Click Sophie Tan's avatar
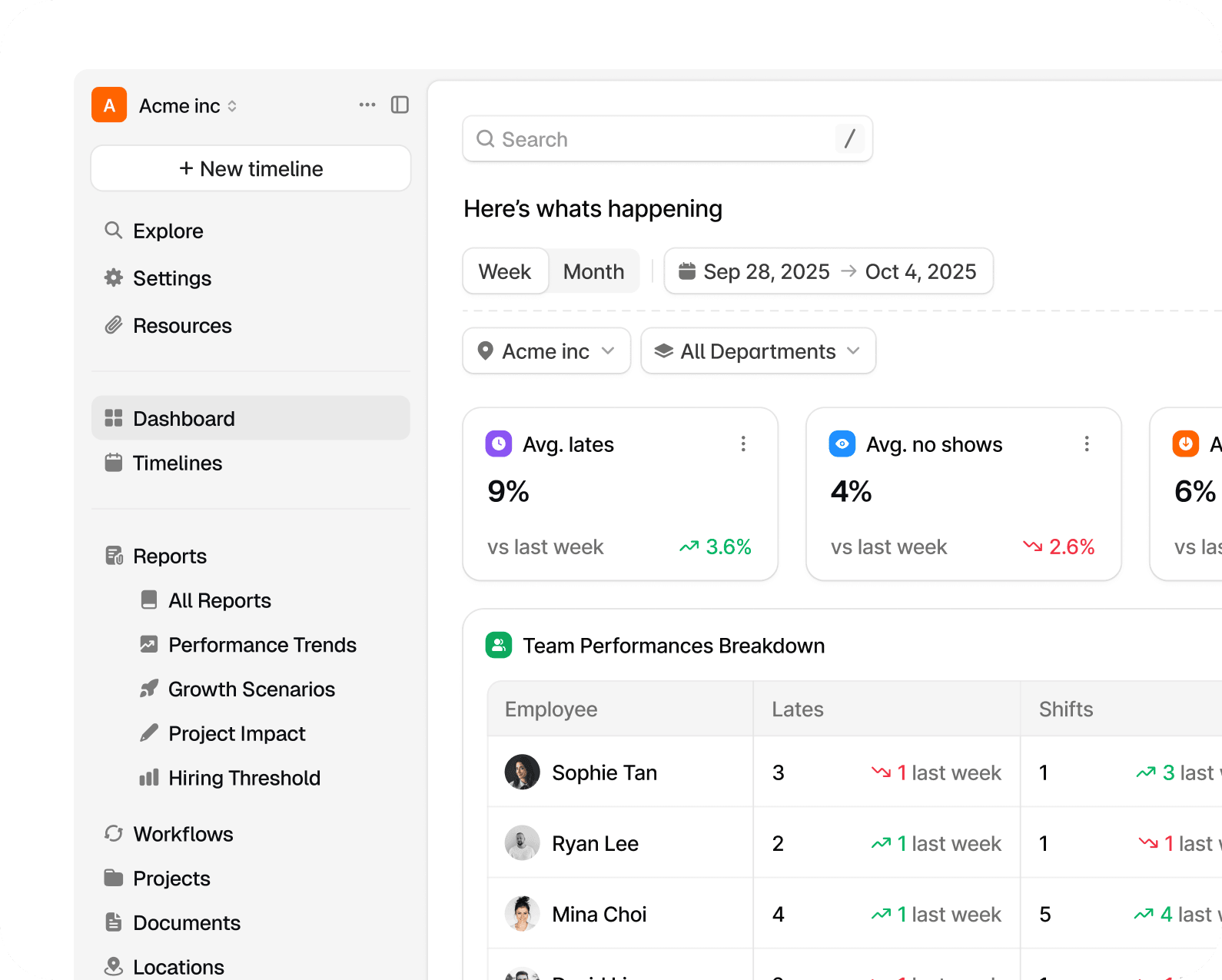Image resolution: width=1222 pixels, height=980 pixels. [522, 772]
